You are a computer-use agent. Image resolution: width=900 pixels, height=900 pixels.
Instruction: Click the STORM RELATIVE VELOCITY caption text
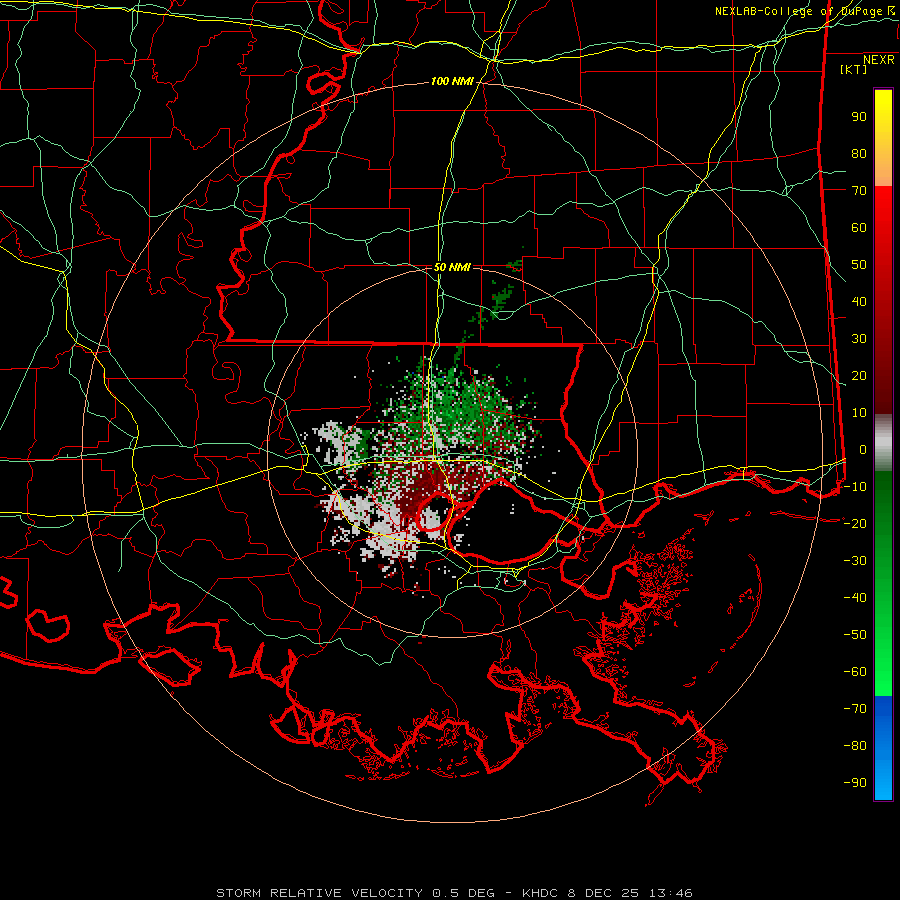click(319, 893)
